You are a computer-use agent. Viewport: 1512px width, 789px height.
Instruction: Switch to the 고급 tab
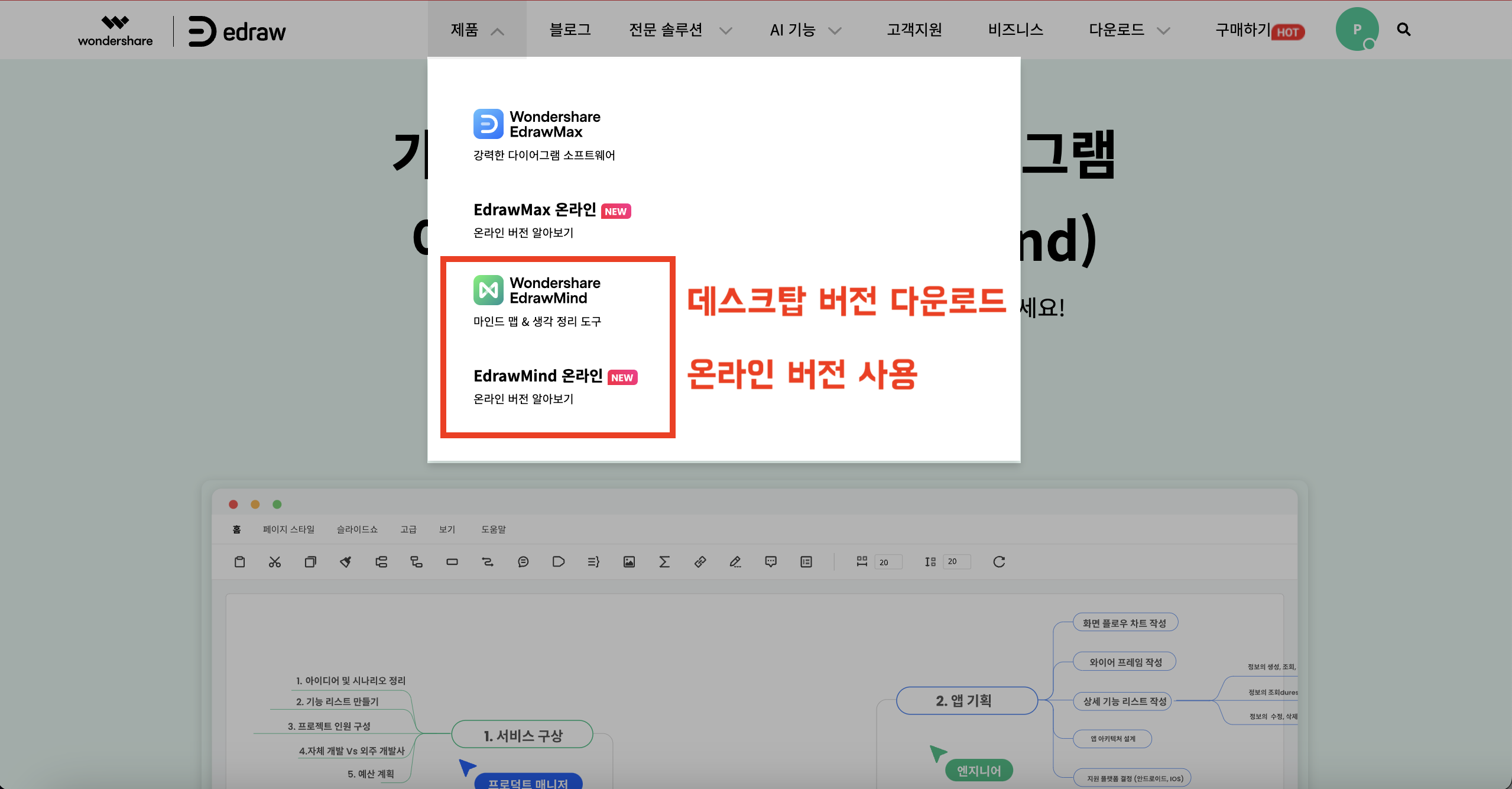click(408, 529)
